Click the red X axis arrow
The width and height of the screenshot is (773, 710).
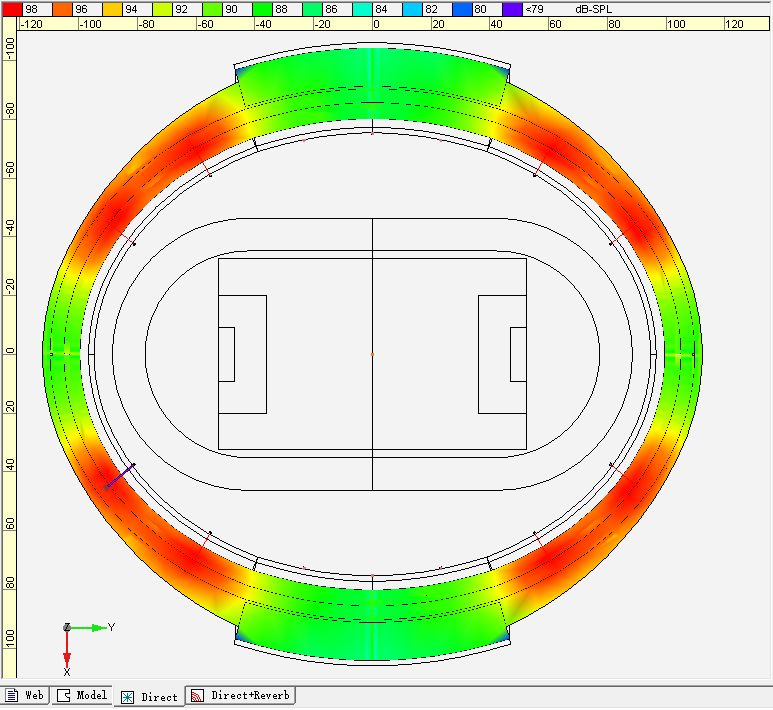(67, 656)
